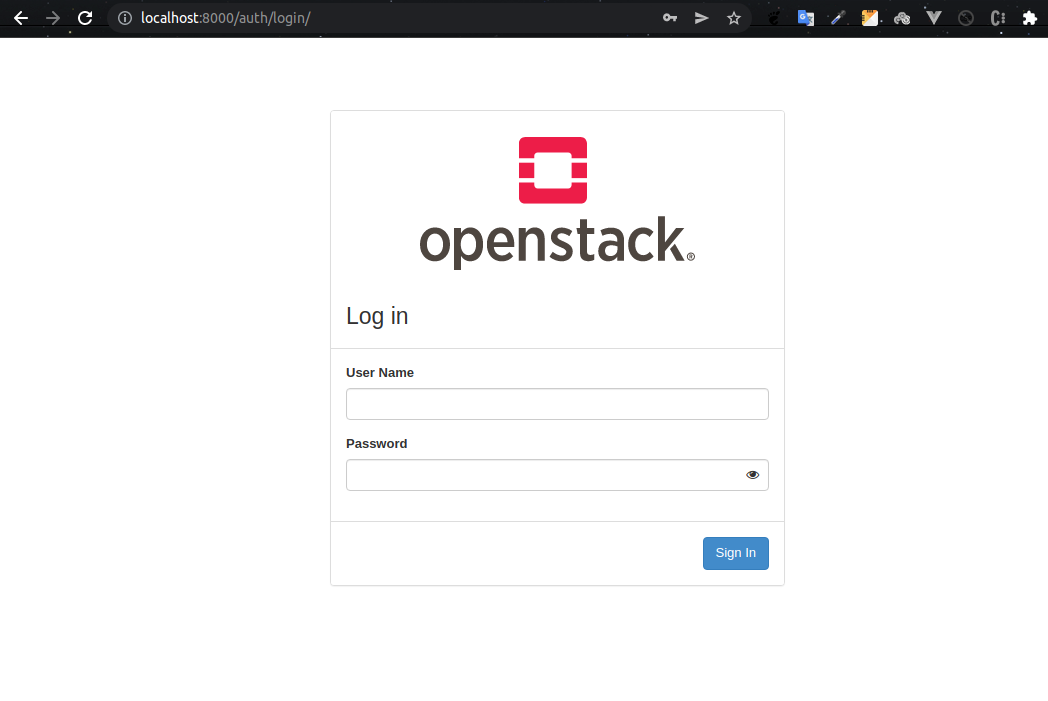Open the GNOME footprint extension
The height and width of the screenshot is (701, 1048).
click(774, 18)
